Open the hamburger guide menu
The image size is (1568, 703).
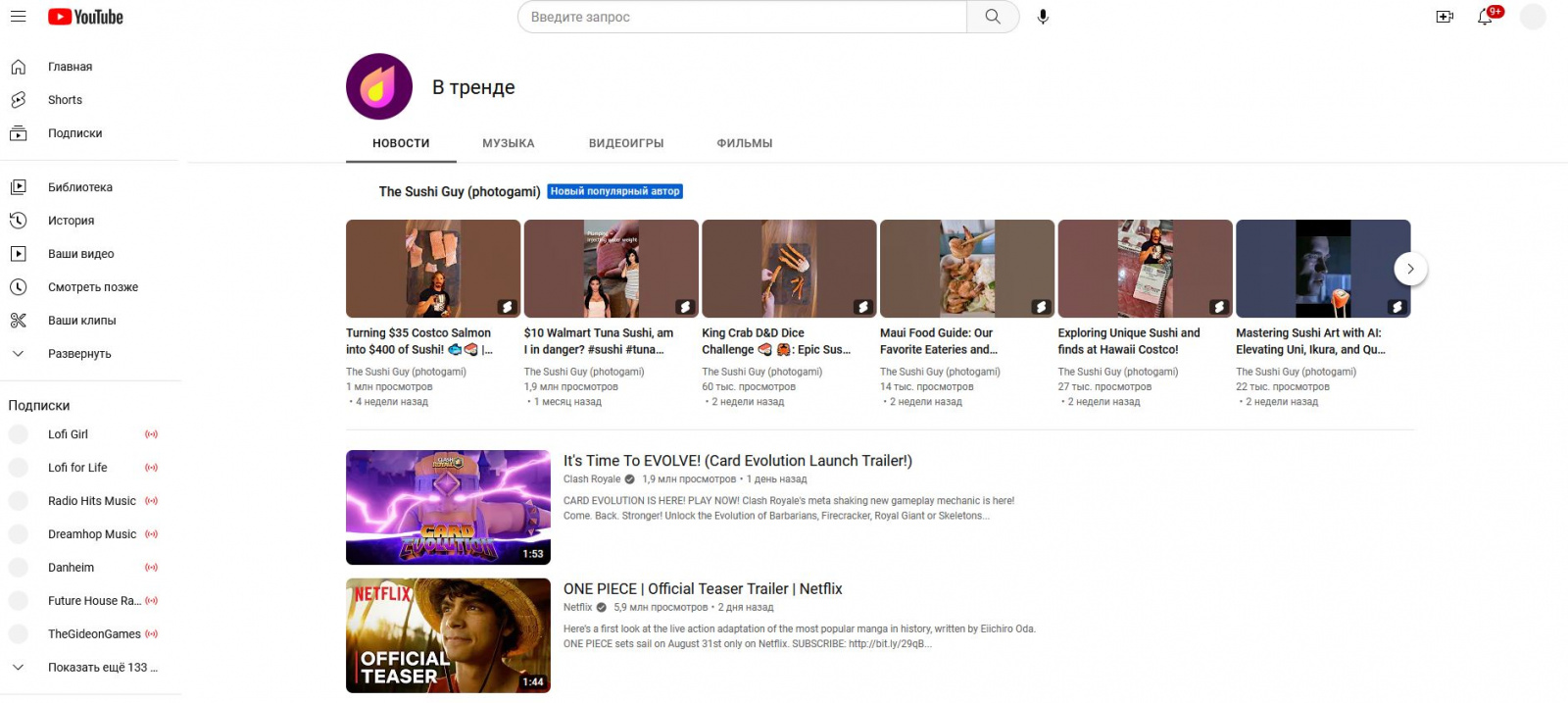[x=18, y=17]
